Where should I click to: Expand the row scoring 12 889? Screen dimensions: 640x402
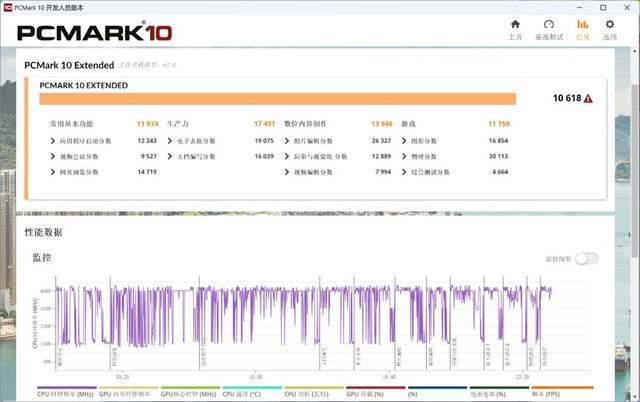pyautogui.click(x=287, y=156)
